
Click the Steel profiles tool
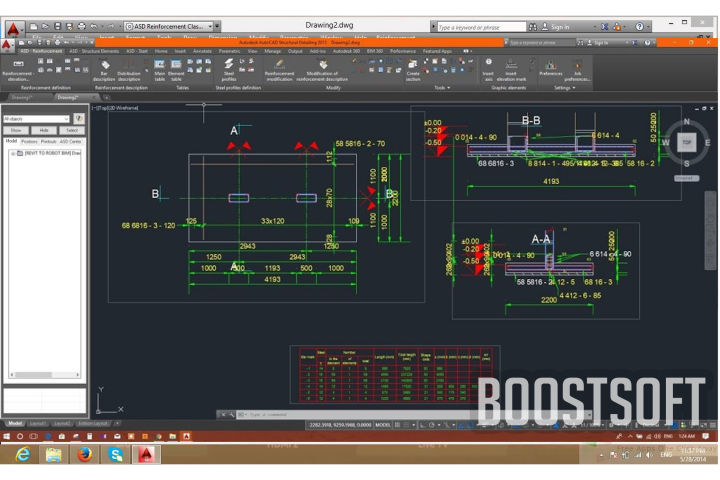229,70
